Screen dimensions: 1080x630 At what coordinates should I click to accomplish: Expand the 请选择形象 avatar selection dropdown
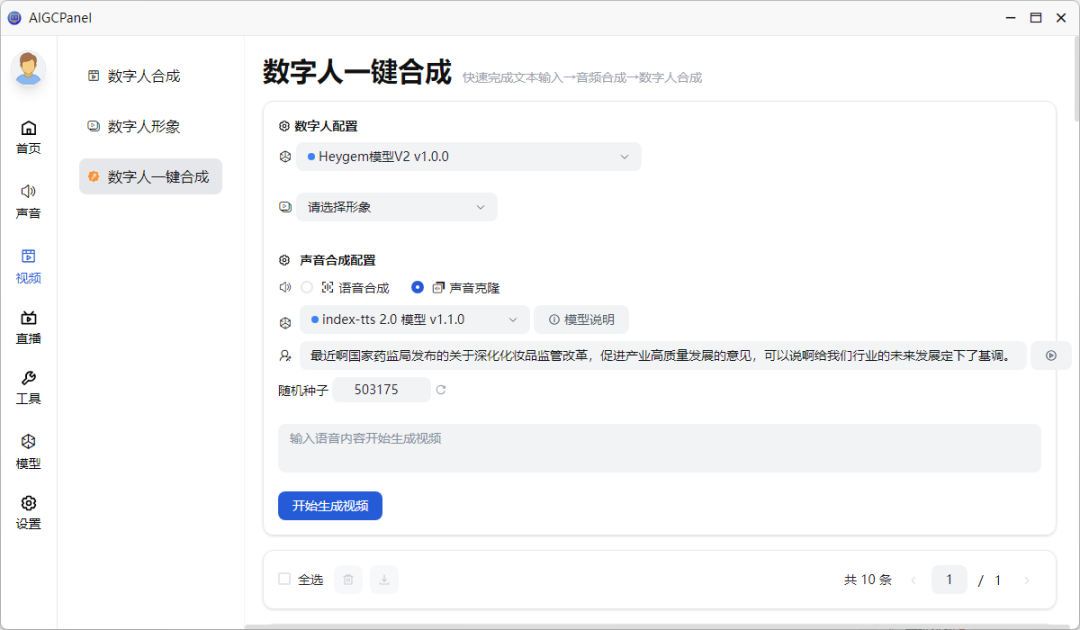click(x=396, y=206)
